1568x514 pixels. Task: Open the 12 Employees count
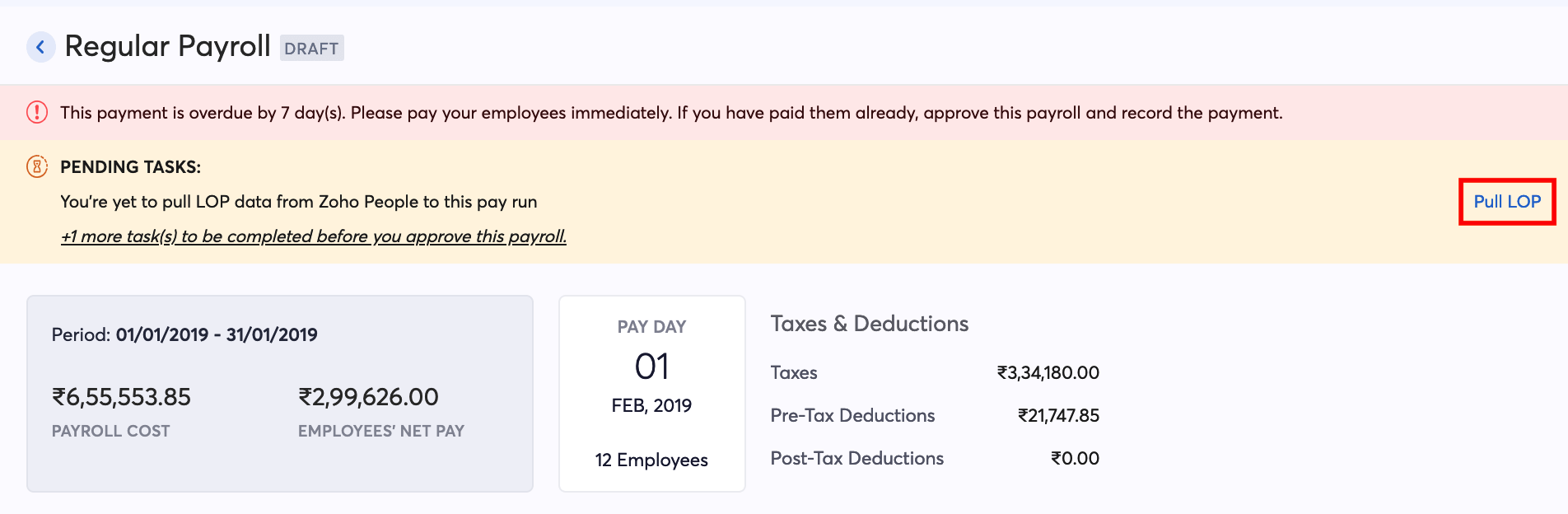(651, 460)
